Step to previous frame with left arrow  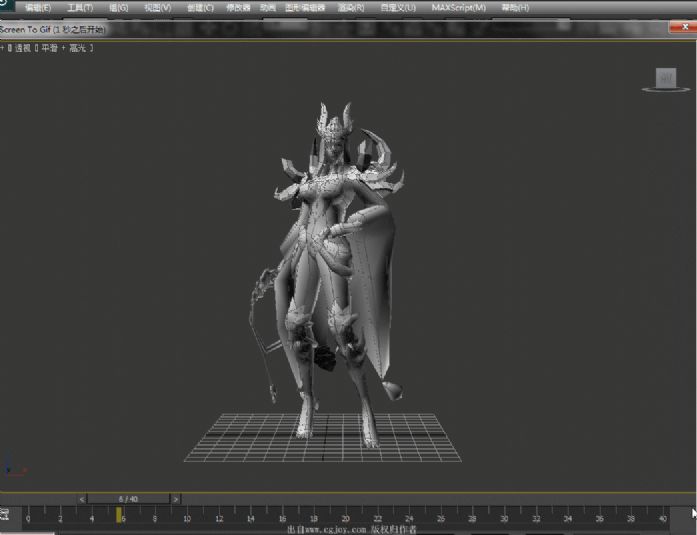[x=82, y=499]
